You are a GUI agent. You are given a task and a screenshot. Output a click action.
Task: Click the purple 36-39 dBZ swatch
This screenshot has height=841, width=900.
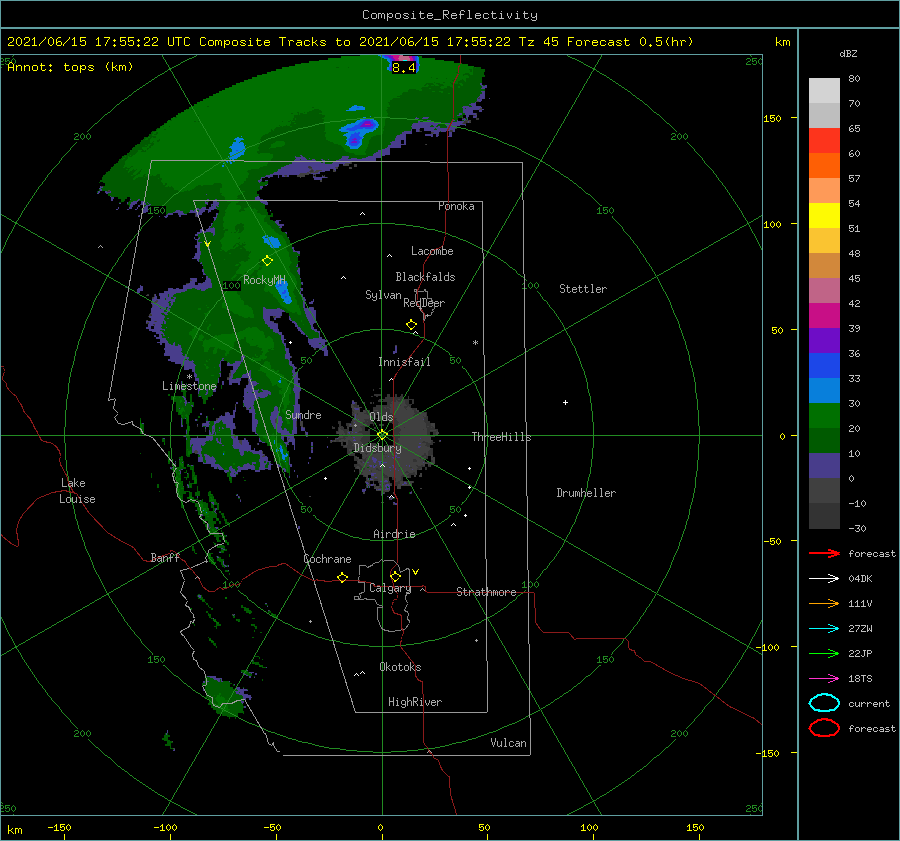tap(824, 341)
